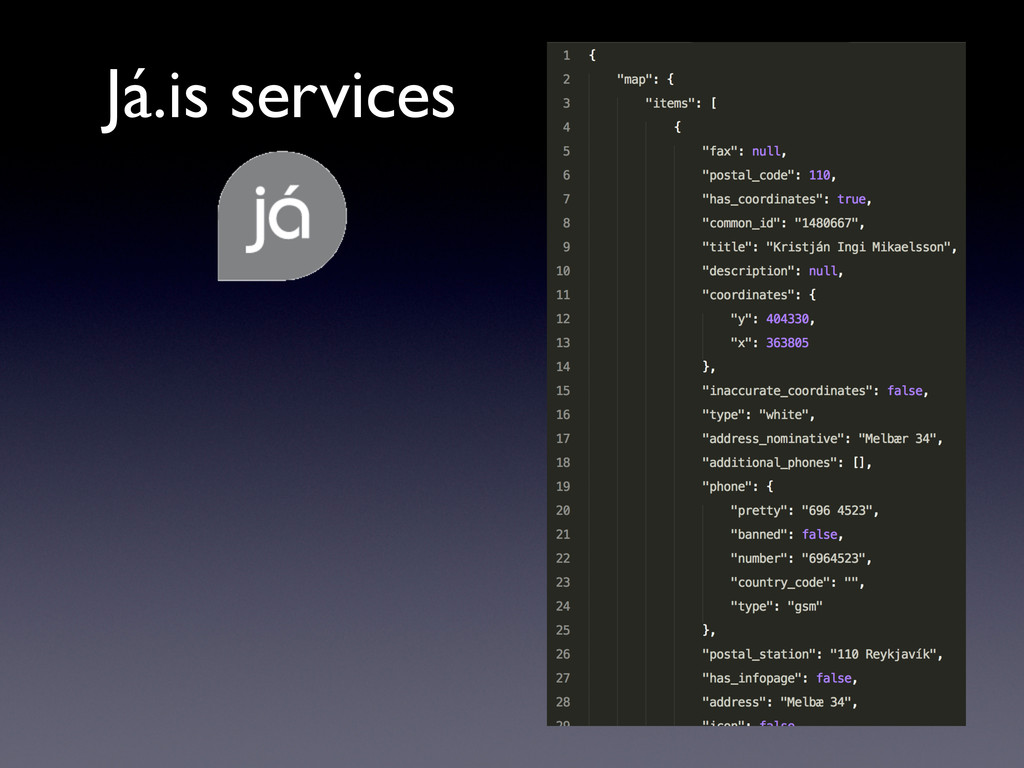This screenshot has height=768, width=1024.
Task: Select the postal_code value 110
Action: coord(819,175)
